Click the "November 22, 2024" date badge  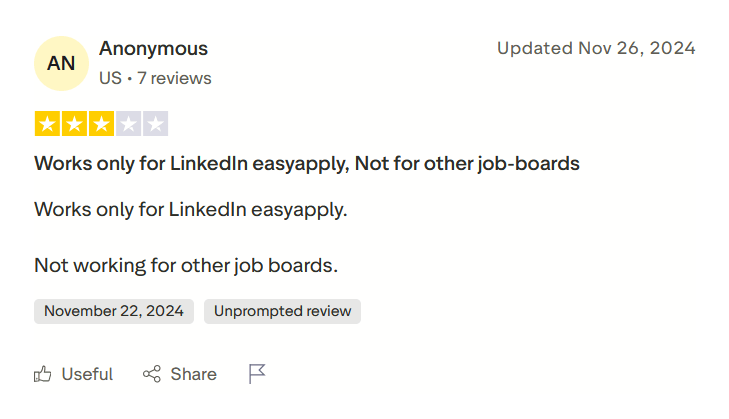114,311
